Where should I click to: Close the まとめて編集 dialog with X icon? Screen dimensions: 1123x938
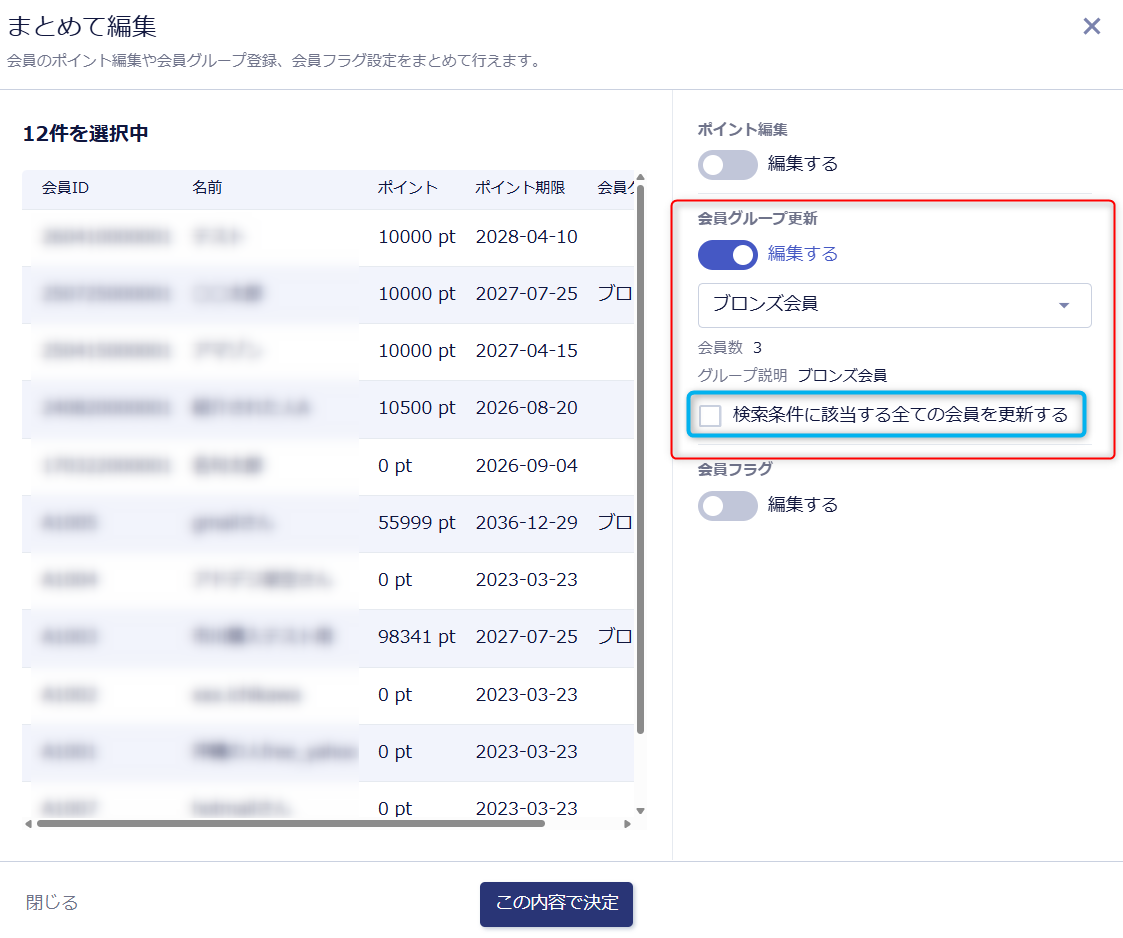point(1091,26)
